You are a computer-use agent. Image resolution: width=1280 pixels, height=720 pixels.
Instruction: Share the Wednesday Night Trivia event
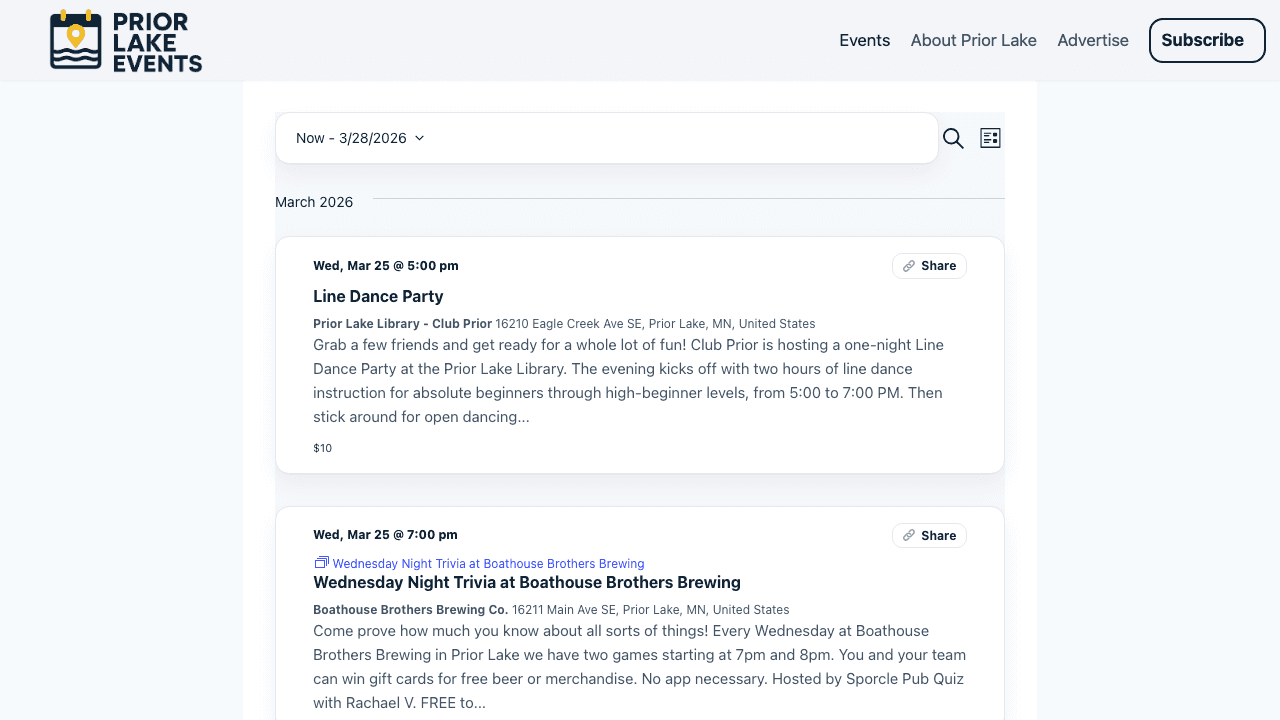coord(929,535)
